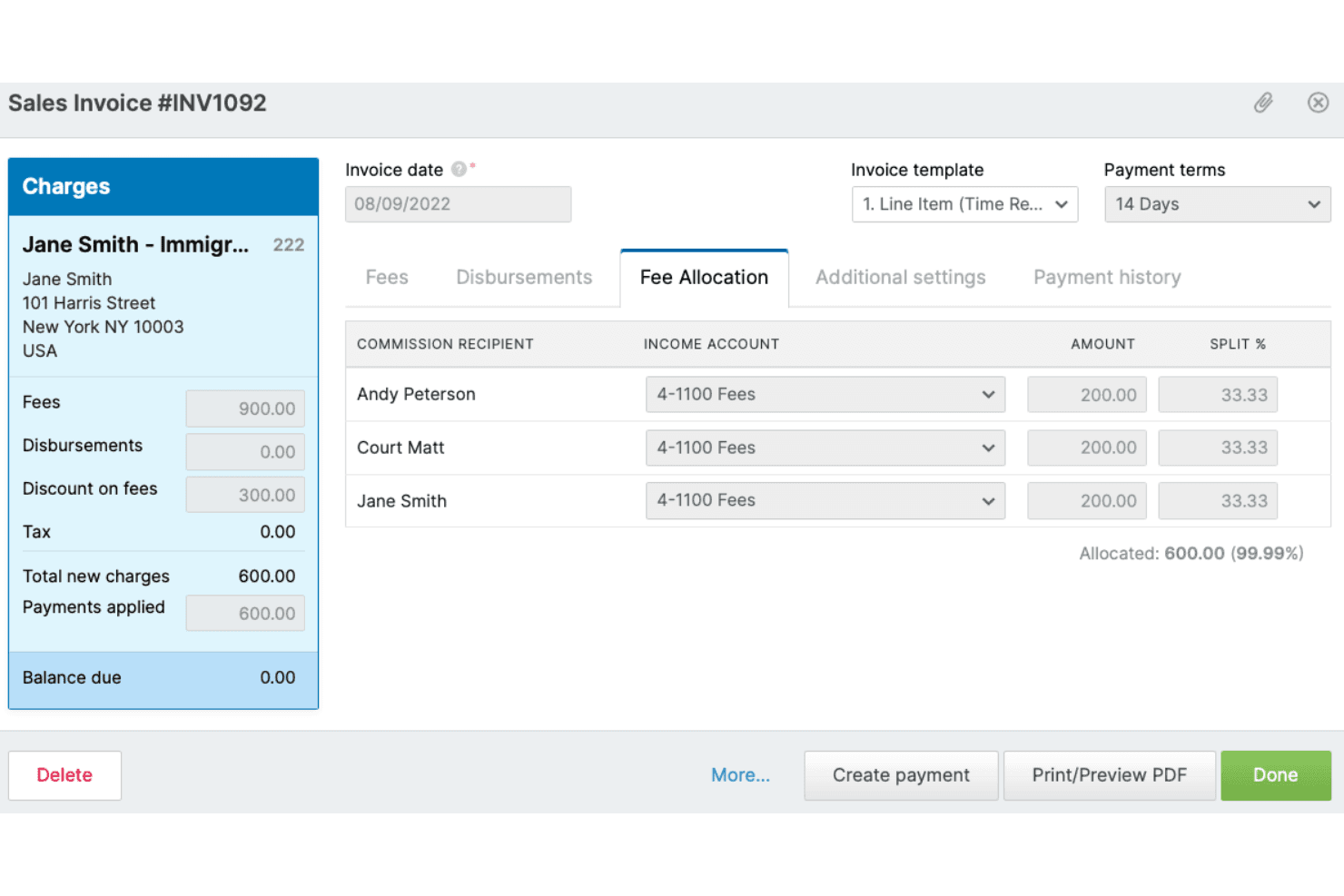The image size is (1344, 896).
Task: Click the Create payment button
Action: coord(901,775)
